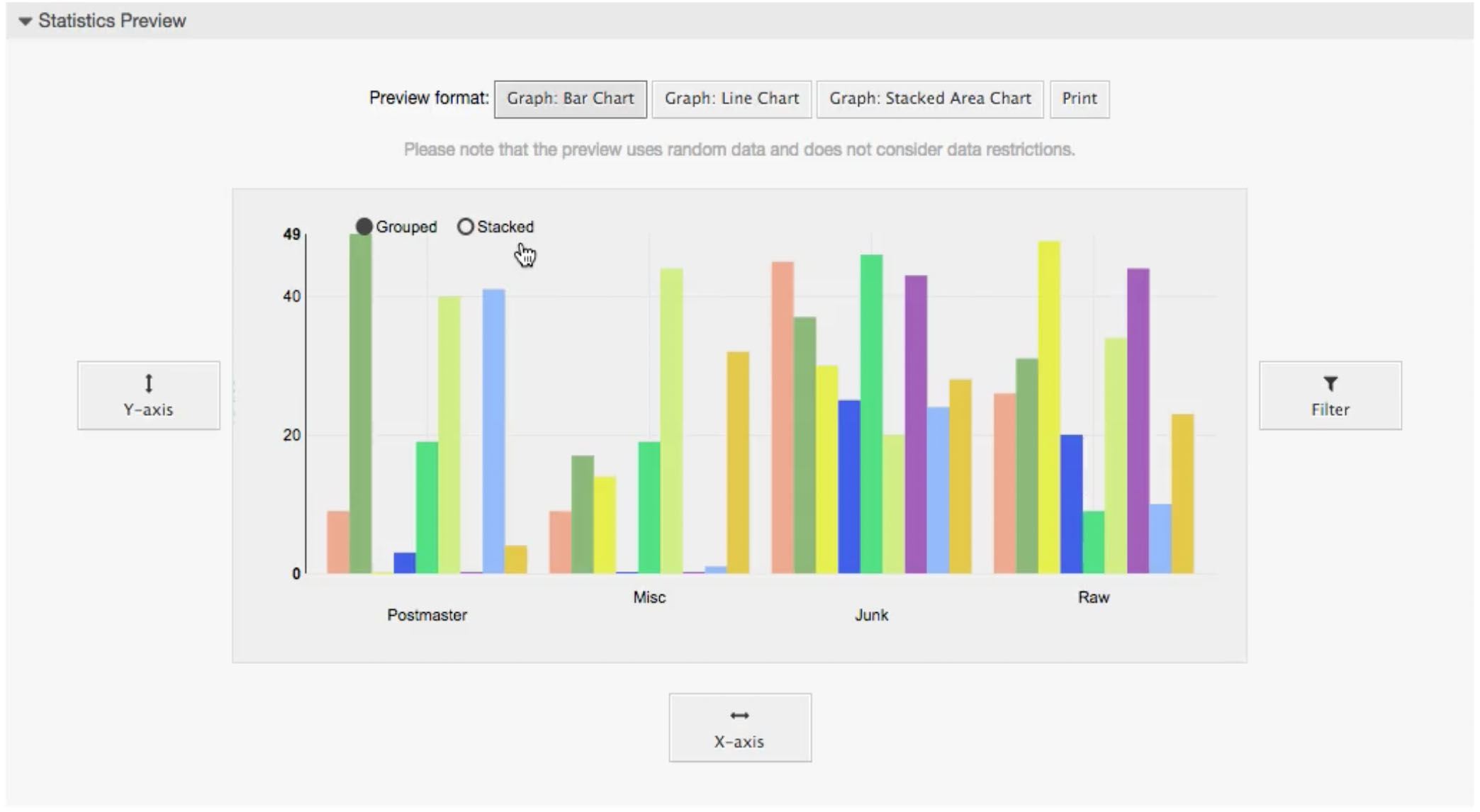The image size is (1480, 812).
Task: Click the purple bar in Junk group
Action: tap(915, 425)
